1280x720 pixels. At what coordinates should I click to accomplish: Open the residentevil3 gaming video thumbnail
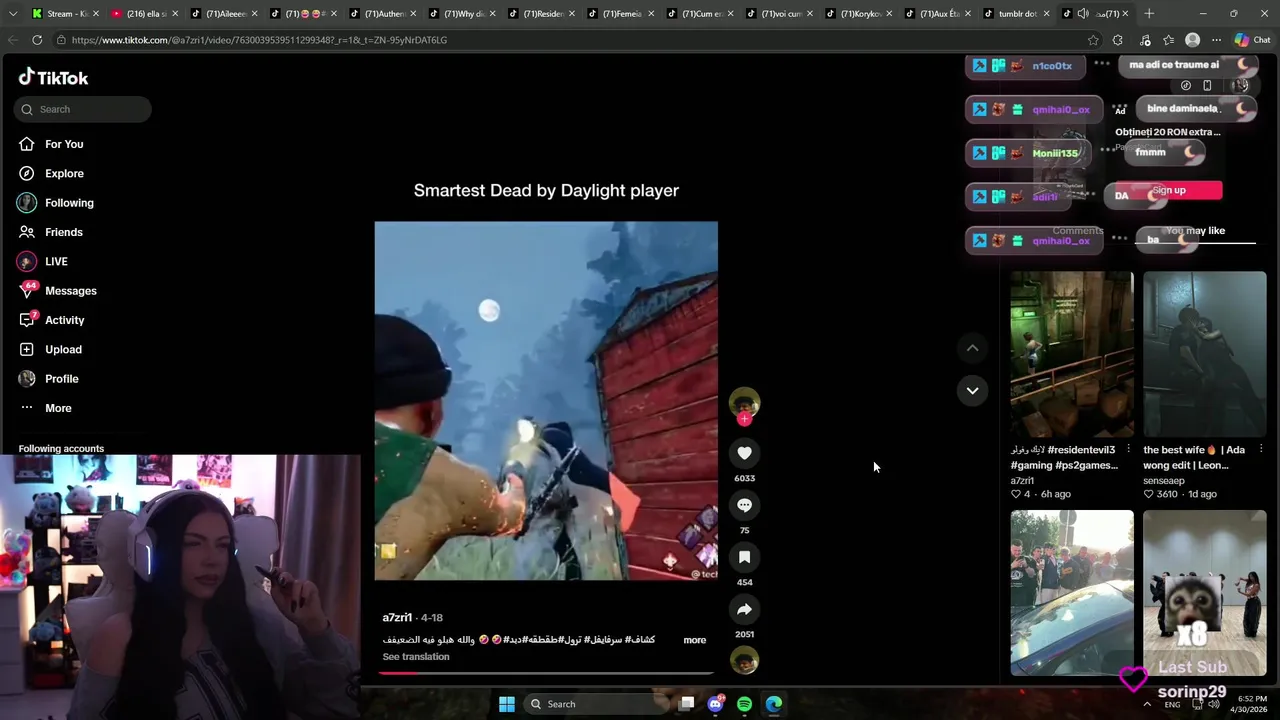point(1072,354)
